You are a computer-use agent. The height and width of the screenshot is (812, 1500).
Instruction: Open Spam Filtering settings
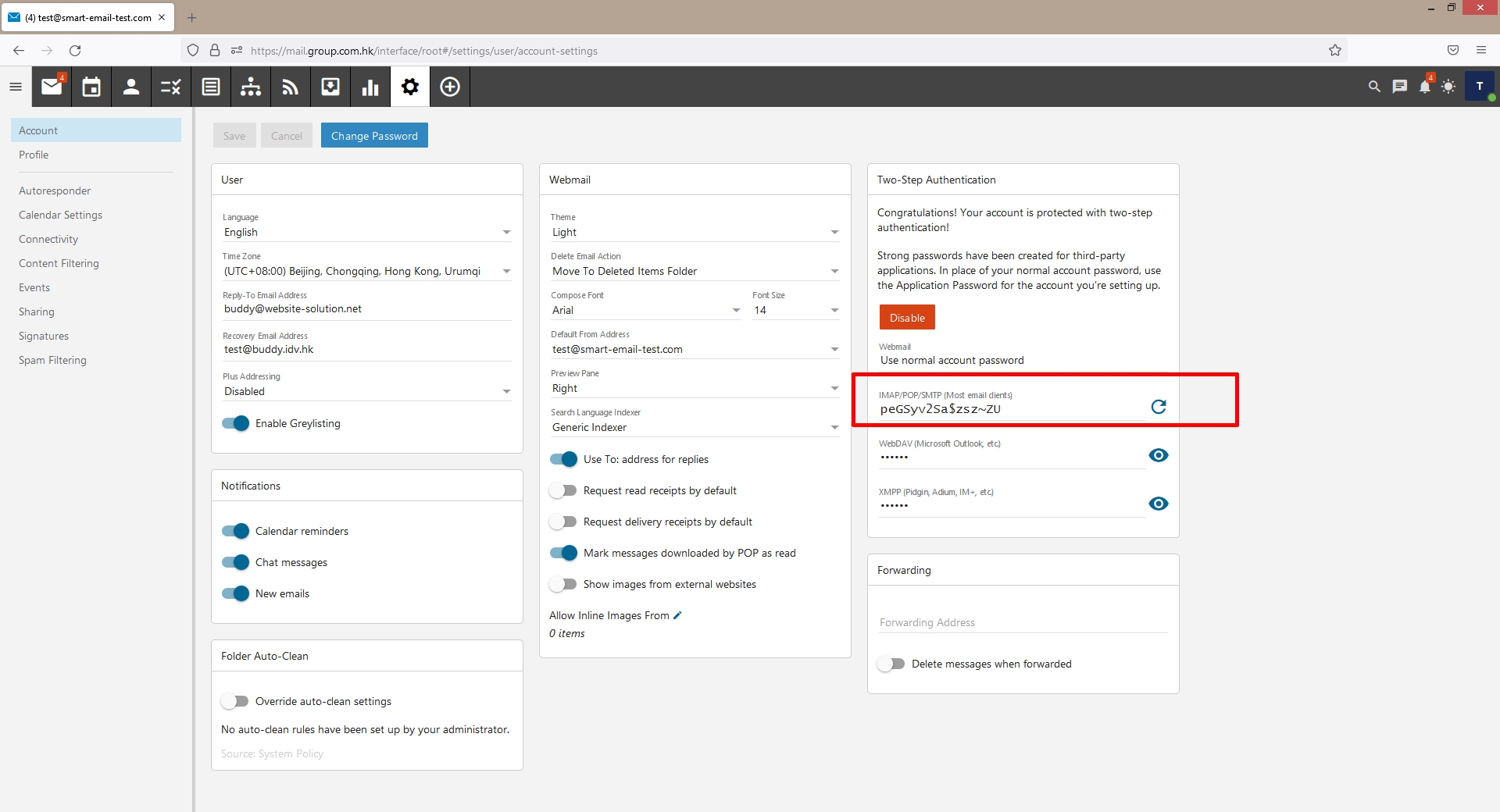pos(52,360)
